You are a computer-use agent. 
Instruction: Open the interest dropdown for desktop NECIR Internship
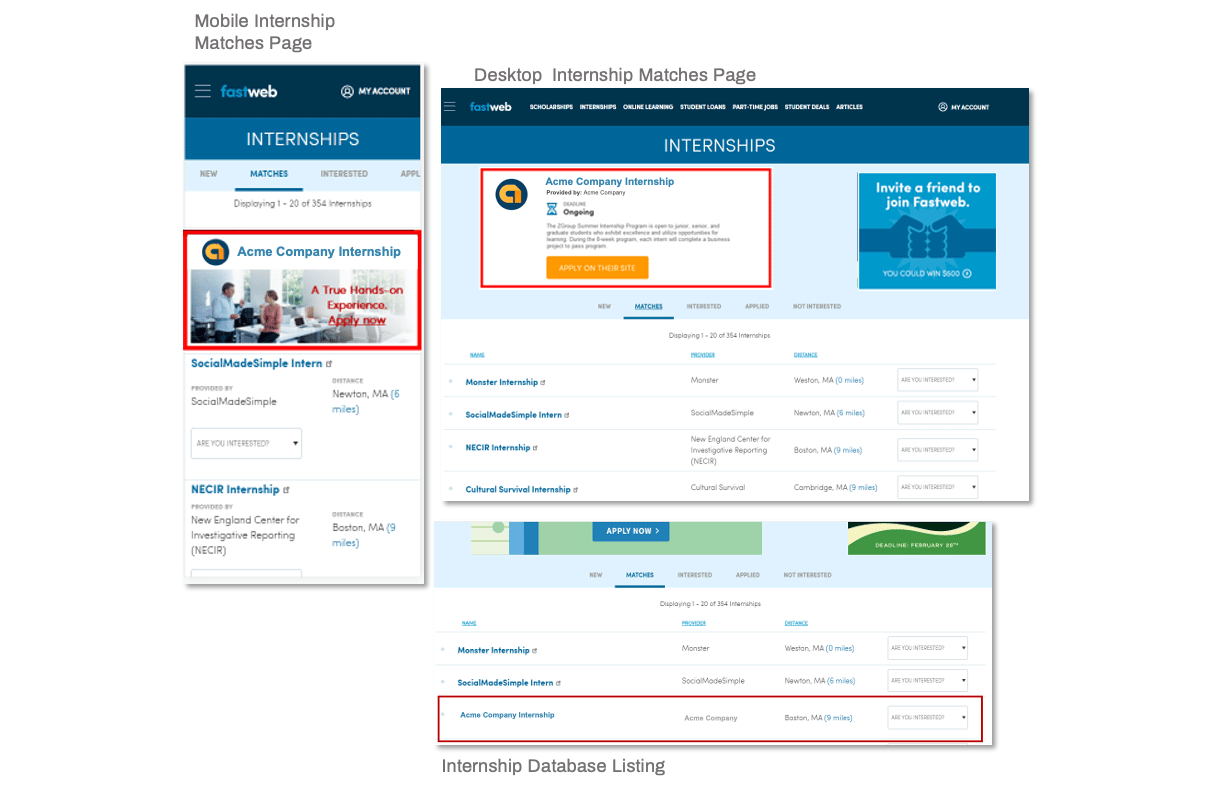[938, 450]
